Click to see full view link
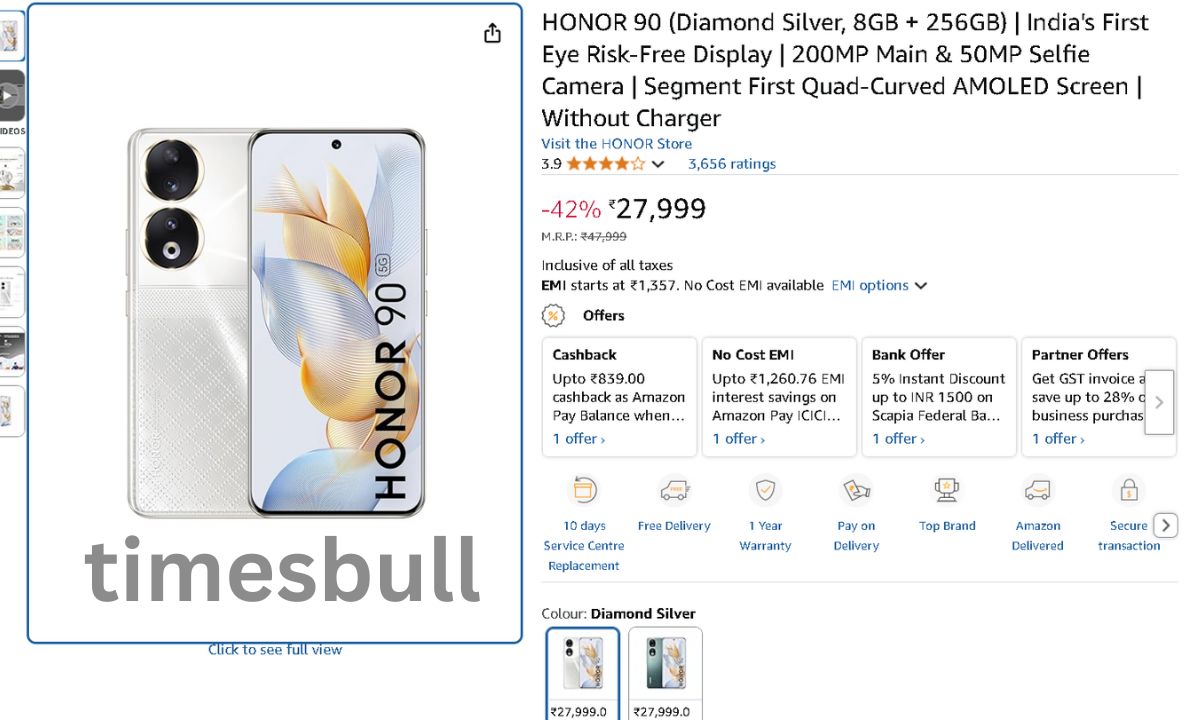 click(x=275, y=650)
